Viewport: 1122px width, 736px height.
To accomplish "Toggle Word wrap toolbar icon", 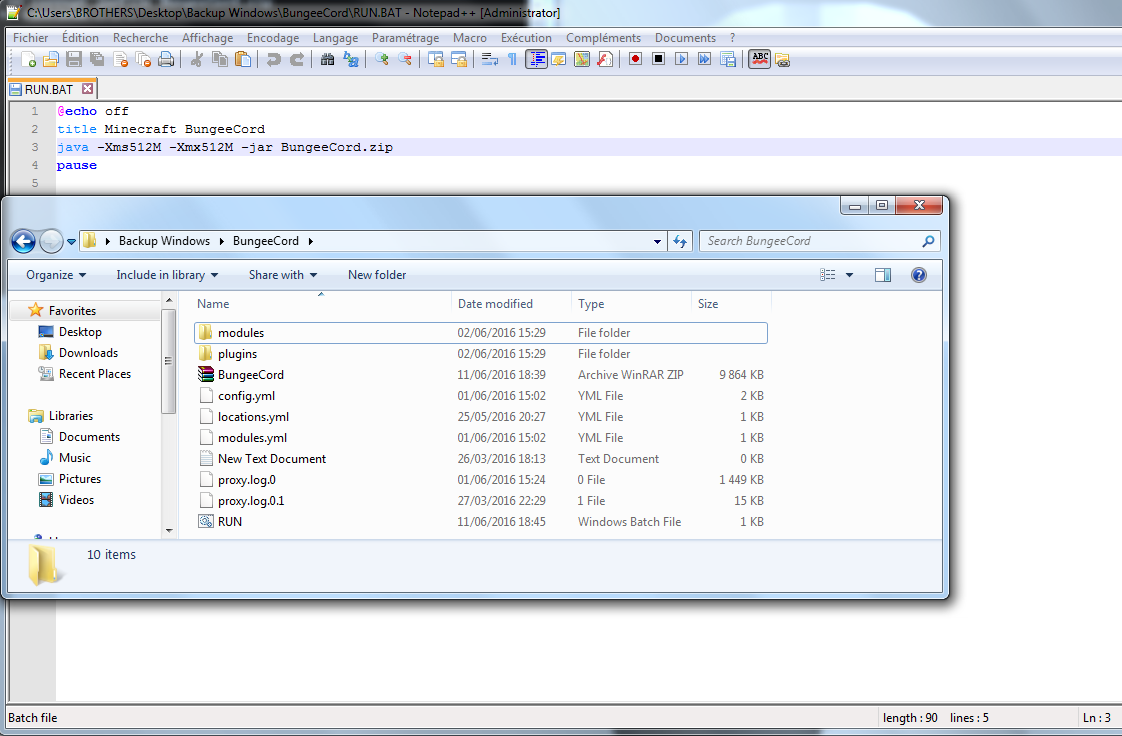I will (489, 59).
